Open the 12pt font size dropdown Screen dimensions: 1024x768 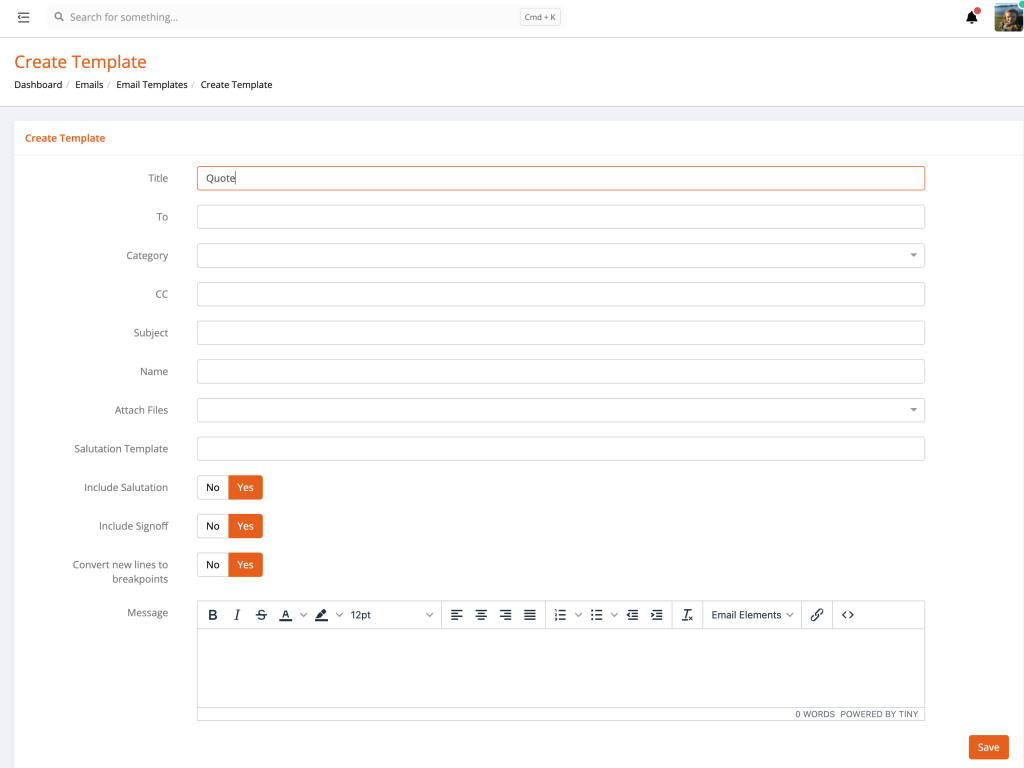[x=391, y=615]
